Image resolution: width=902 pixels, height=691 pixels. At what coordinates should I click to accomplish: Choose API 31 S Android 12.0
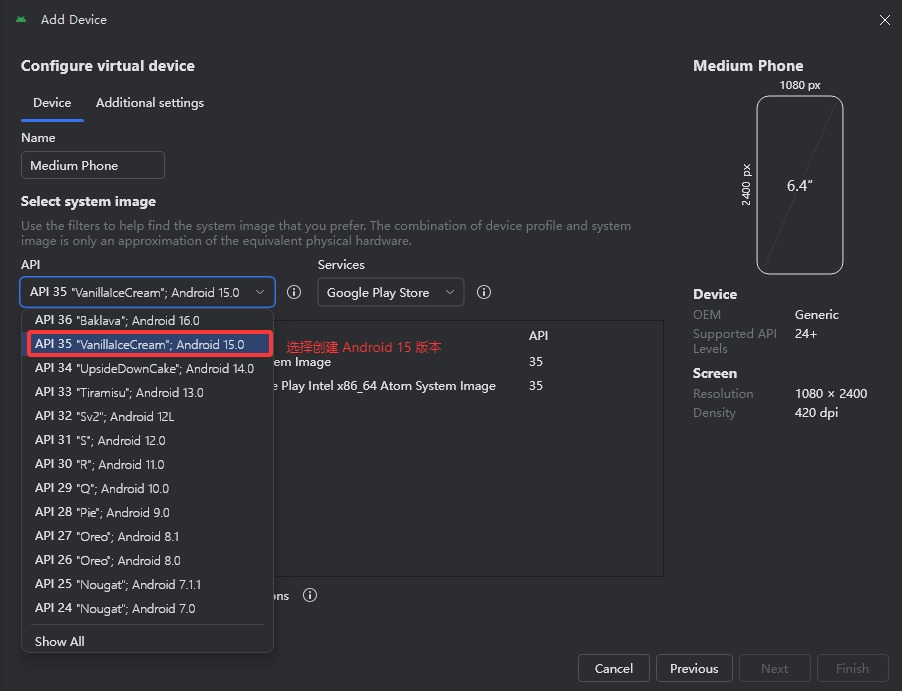click(x=147, y=441)
